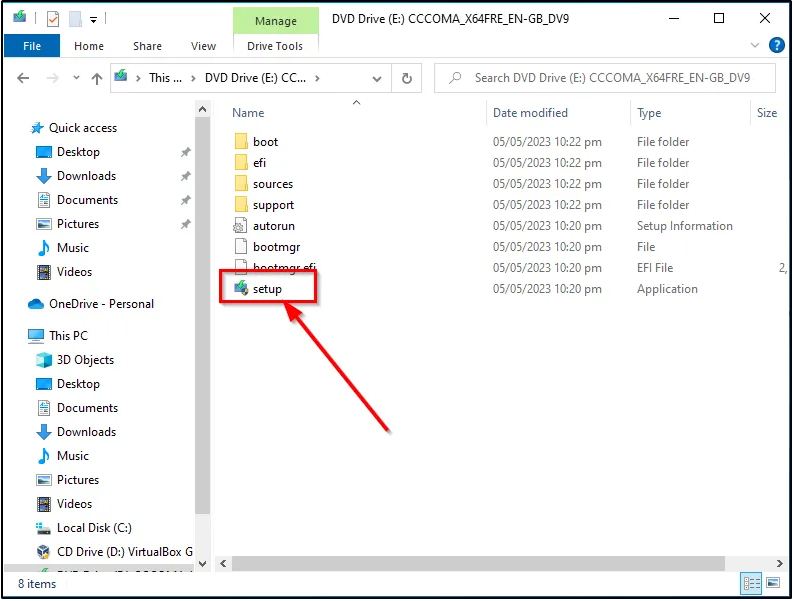Sort by the Type column header

tap(649, 113)
